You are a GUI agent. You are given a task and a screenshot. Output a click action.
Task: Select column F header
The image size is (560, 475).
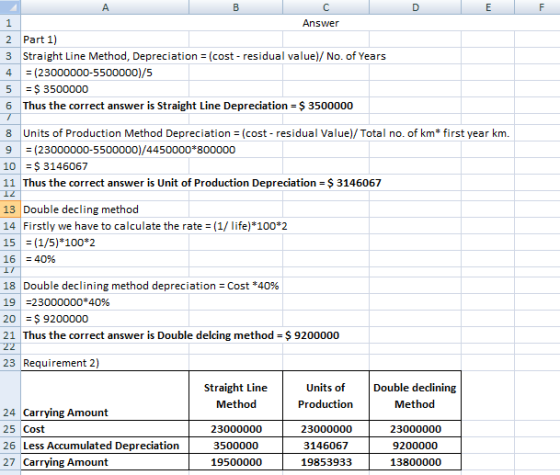538,7
